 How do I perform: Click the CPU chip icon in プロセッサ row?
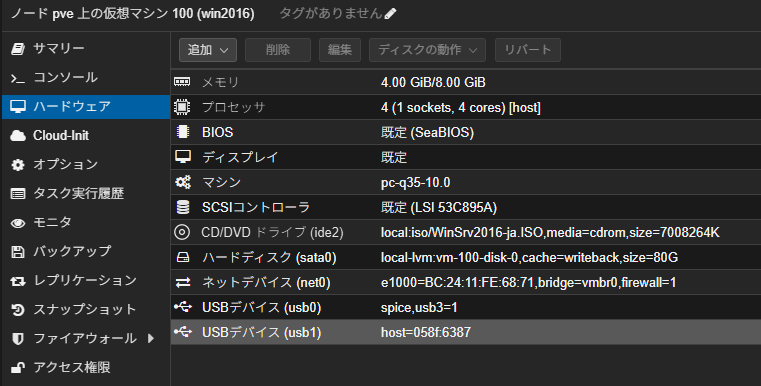click(x=182, y=107)
